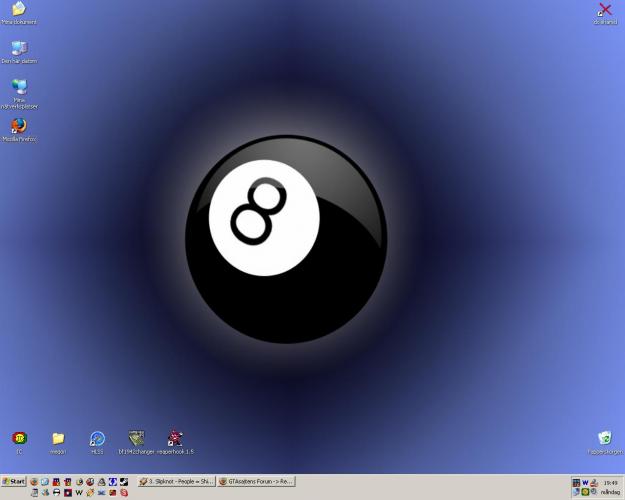The width and height of the screenshot is (625, 500).
Task: Open the Papperskorgen recycle bin
Action: click(604, 438)
